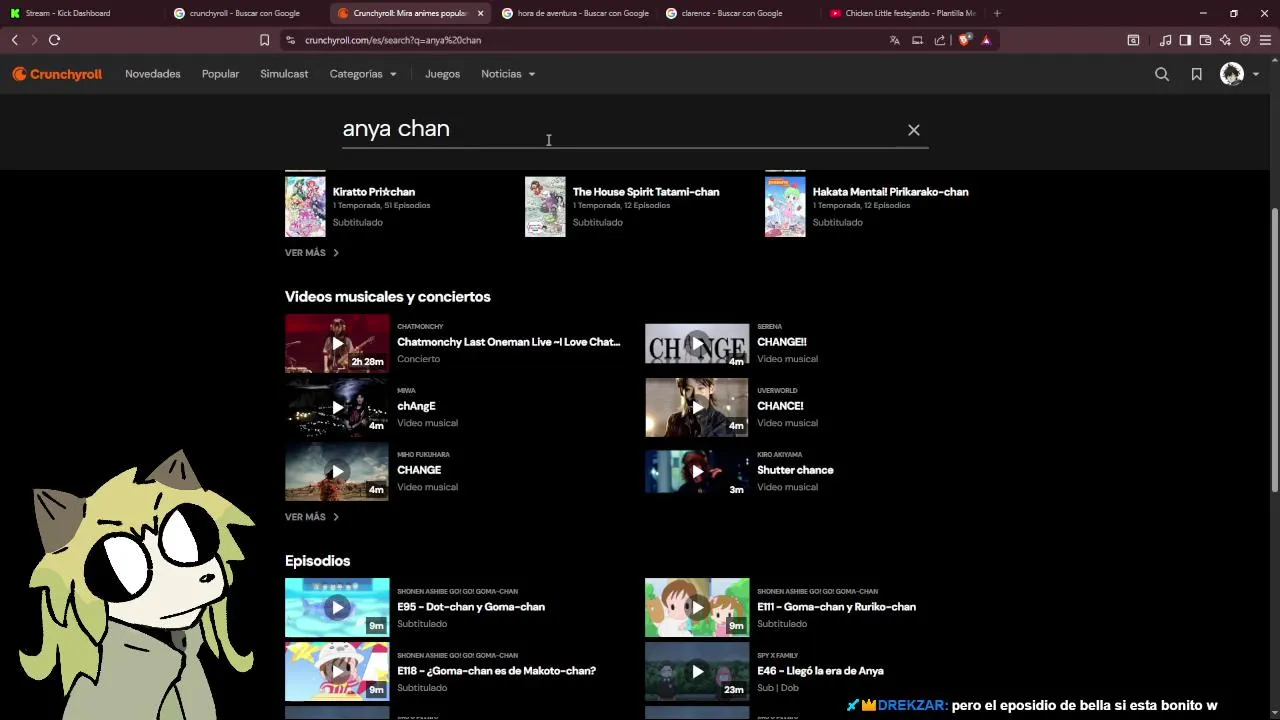The height and width of the screenshot is (720, 1280).
Task: Click the share page icon in address bar
Action: click(x=940, y=40)
